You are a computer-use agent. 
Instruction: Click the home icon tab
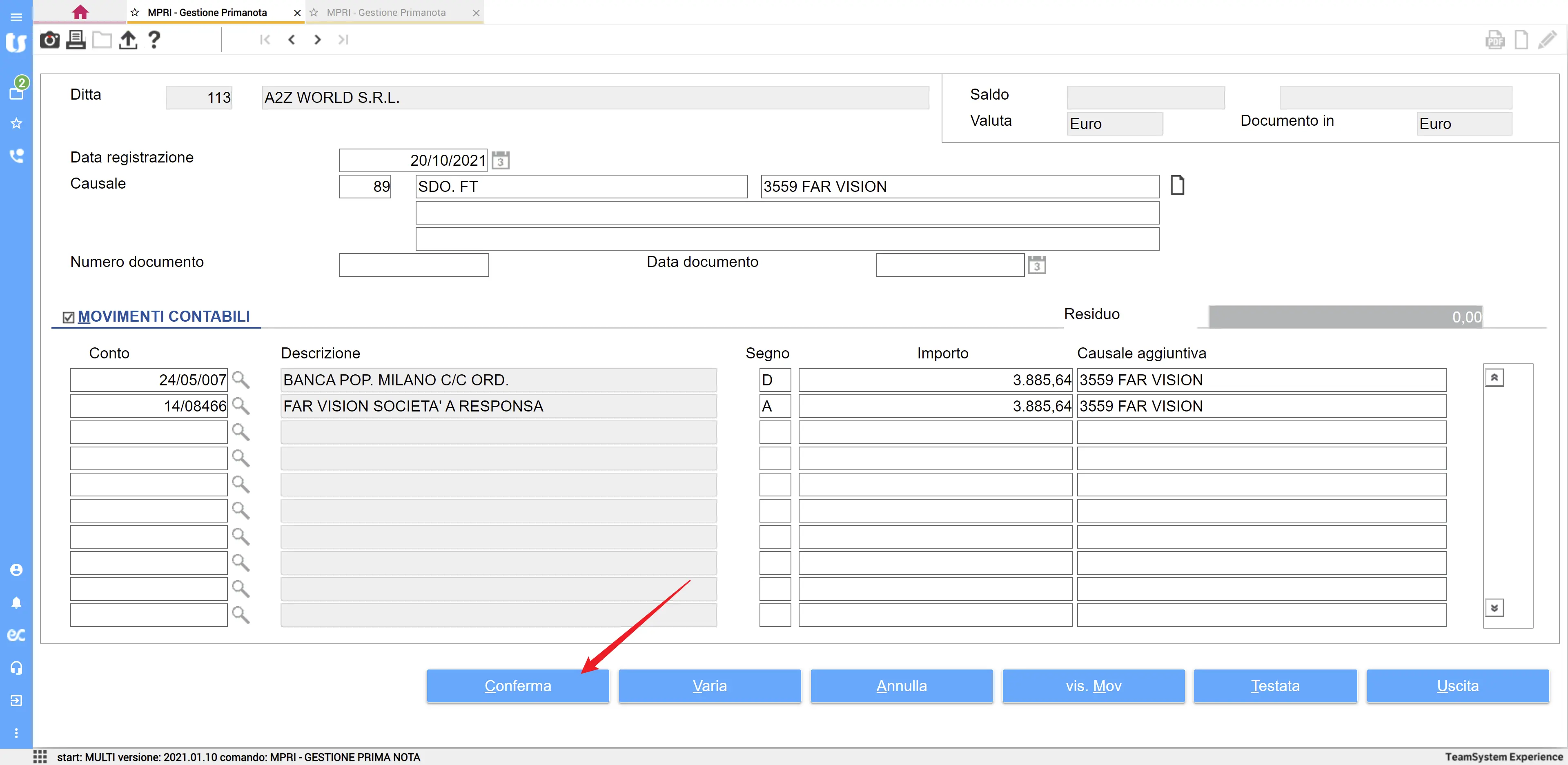click(x=80, y=12)
